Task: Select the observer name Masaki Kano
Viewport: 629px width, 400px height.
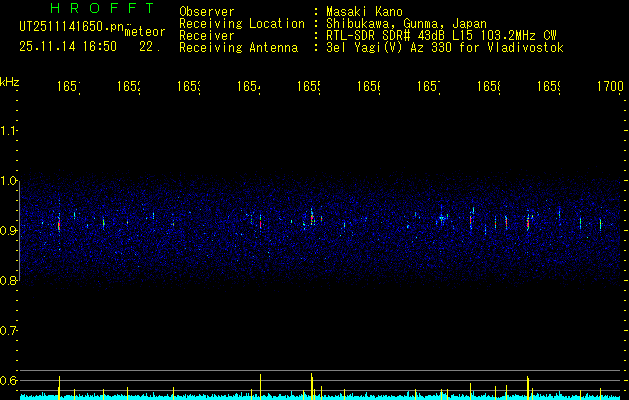Action: (364, 11)
